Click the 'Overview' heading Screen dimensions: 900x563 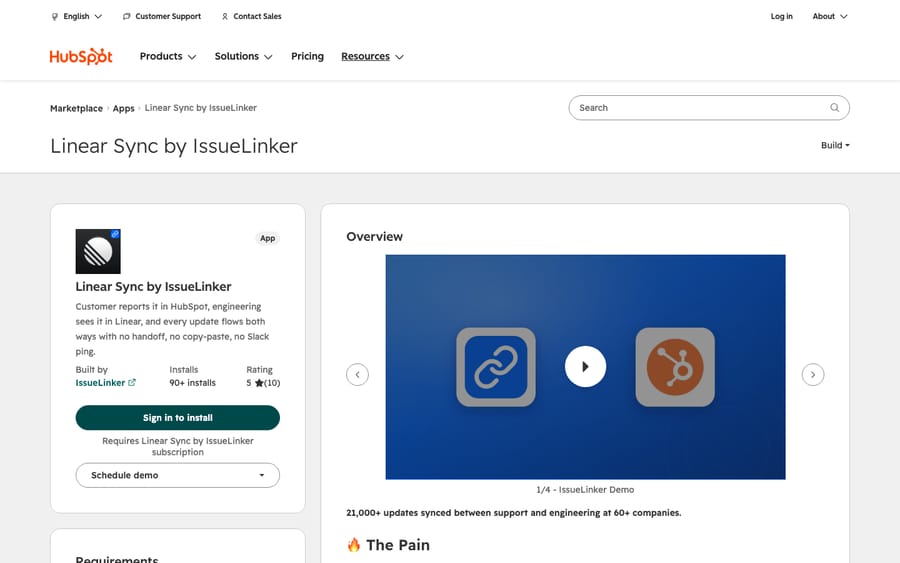[x=374, y=236]
